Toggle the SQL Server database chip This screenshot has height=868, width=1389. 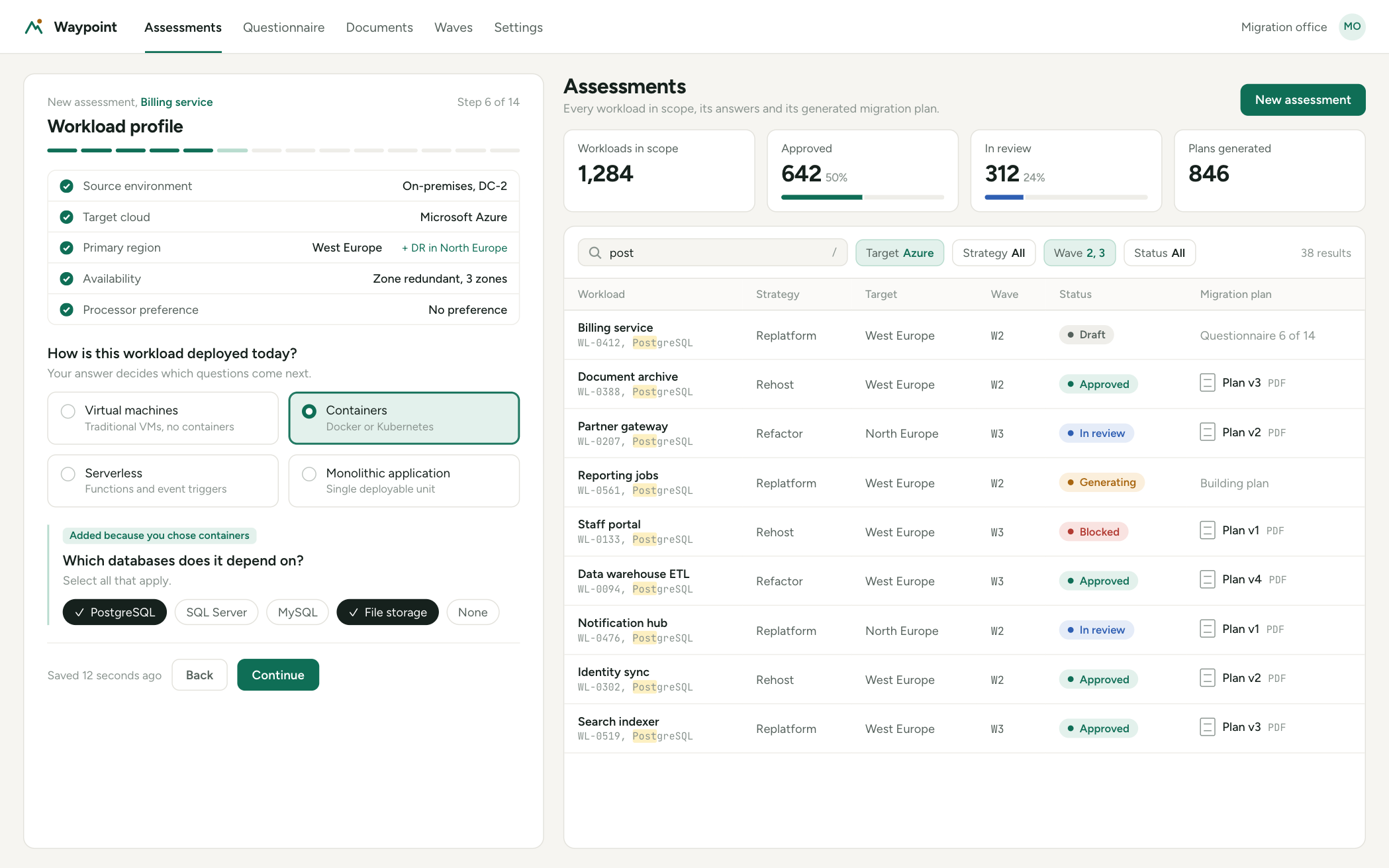click(216, 612)
